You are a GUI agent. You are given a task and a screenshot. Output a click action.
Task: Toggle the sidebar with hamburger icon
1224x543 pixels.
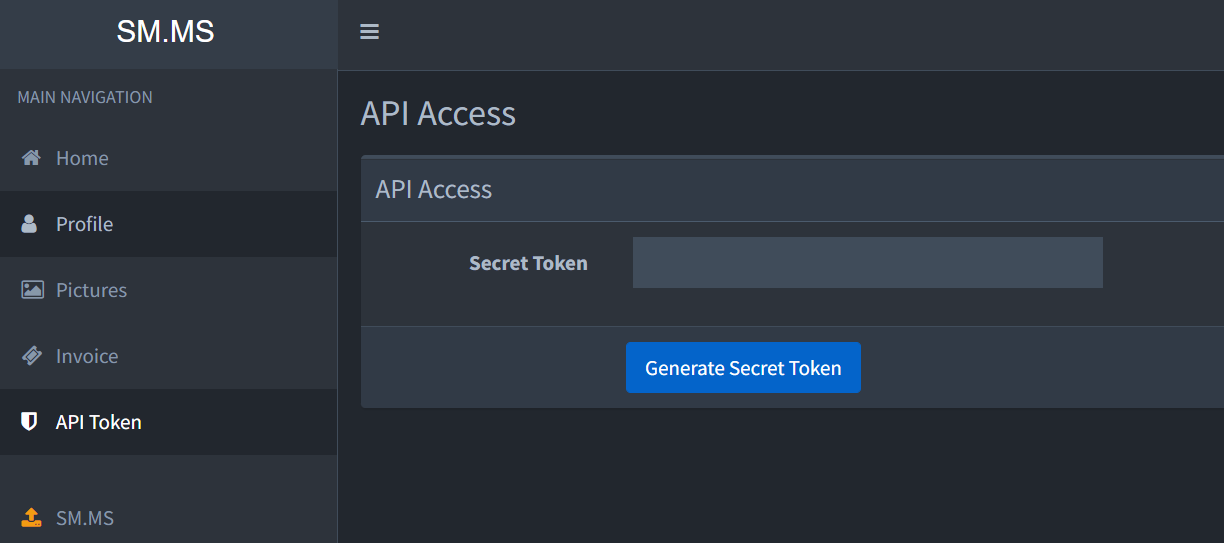click(369, 32)
